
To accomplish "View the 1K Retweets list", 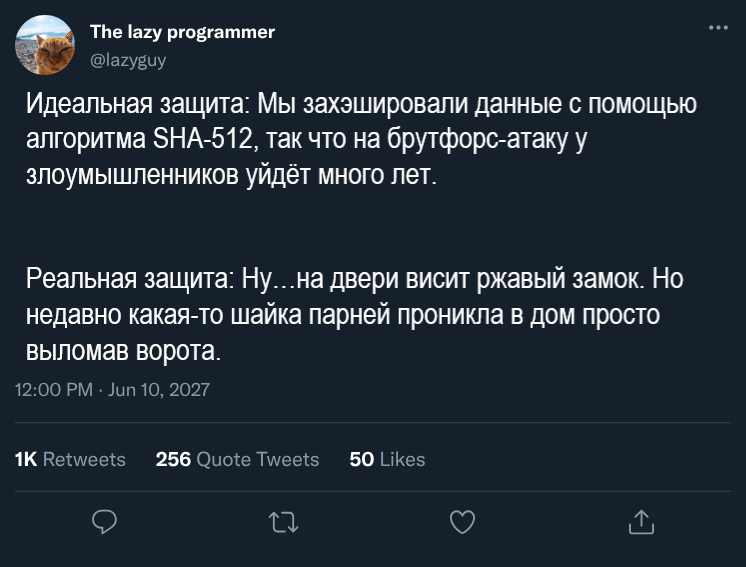I will coord(70,459).
